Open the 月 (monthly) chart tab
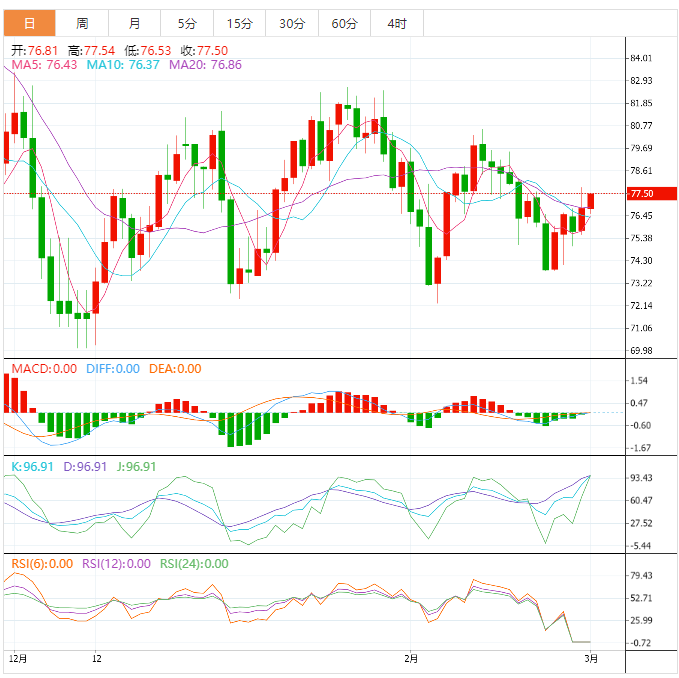This screenshot has width=679, height=678. coord(134,23)
